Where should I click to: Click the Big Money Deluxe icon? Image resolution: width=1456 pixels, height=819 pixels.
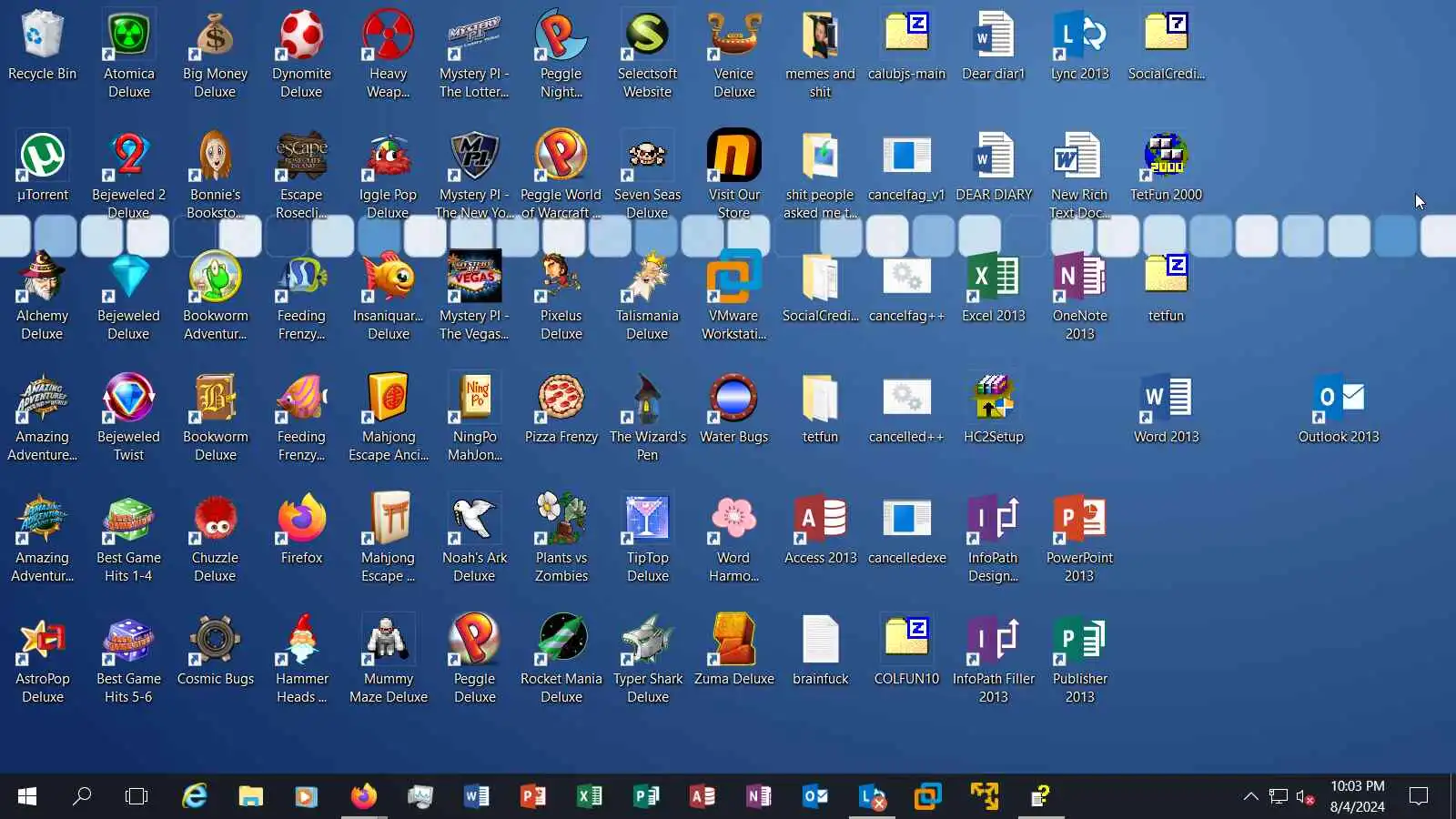coord(216,53)
